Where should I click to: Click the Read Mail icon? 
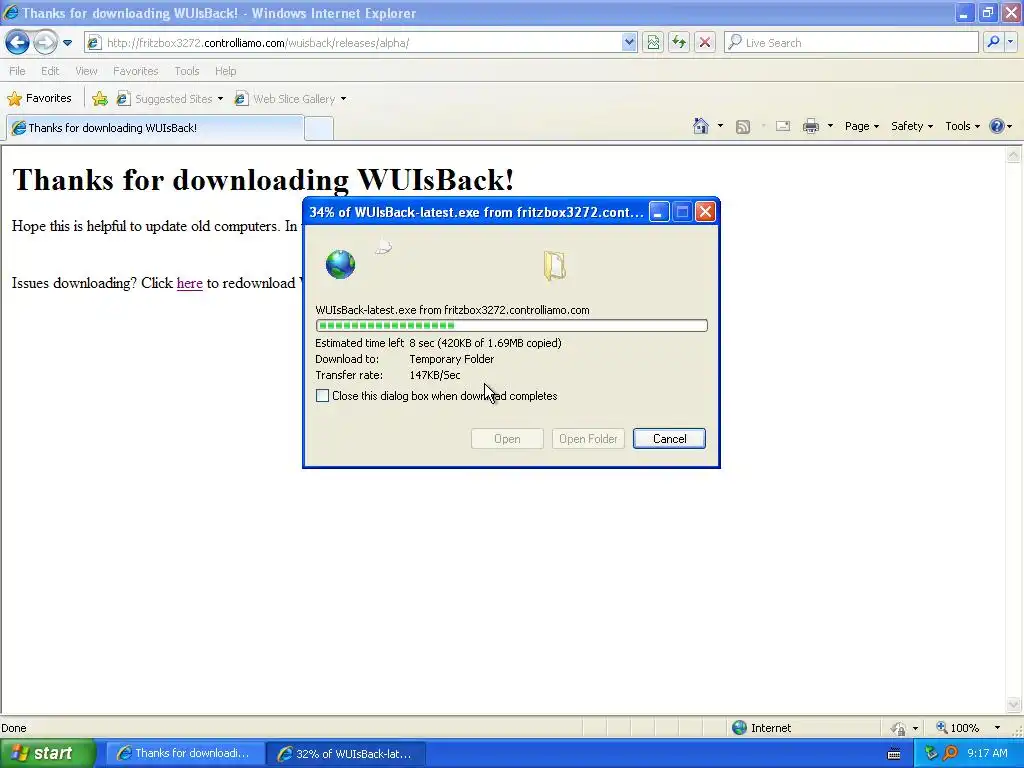click(782, 126)
